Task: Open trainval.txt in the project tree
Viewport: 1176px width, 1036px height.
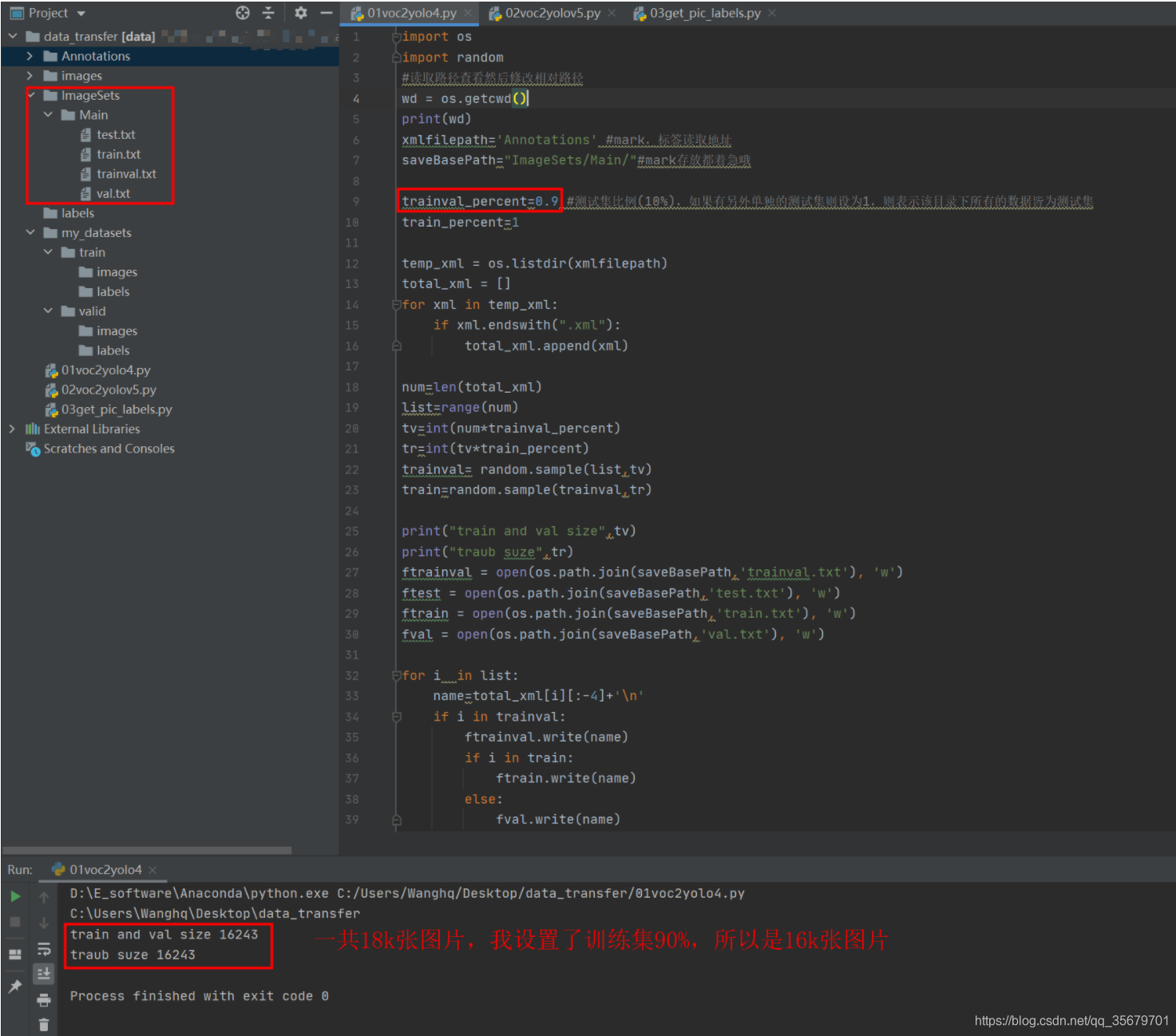Action: 126,174
